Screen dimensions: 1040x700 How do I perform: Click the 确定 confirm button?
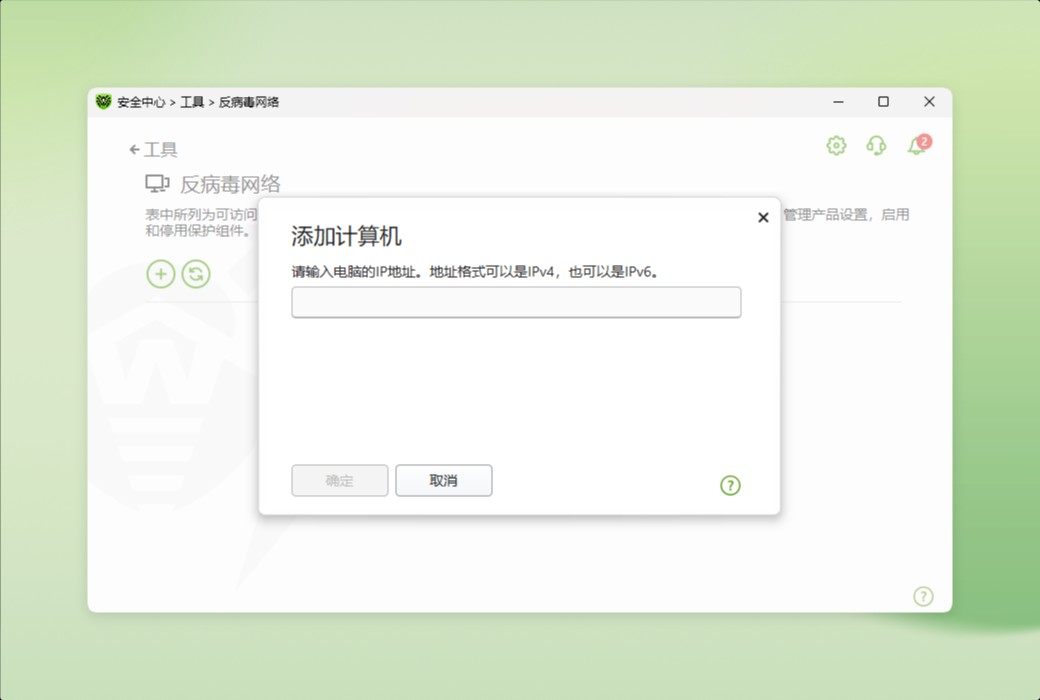[x=339, y=480]
